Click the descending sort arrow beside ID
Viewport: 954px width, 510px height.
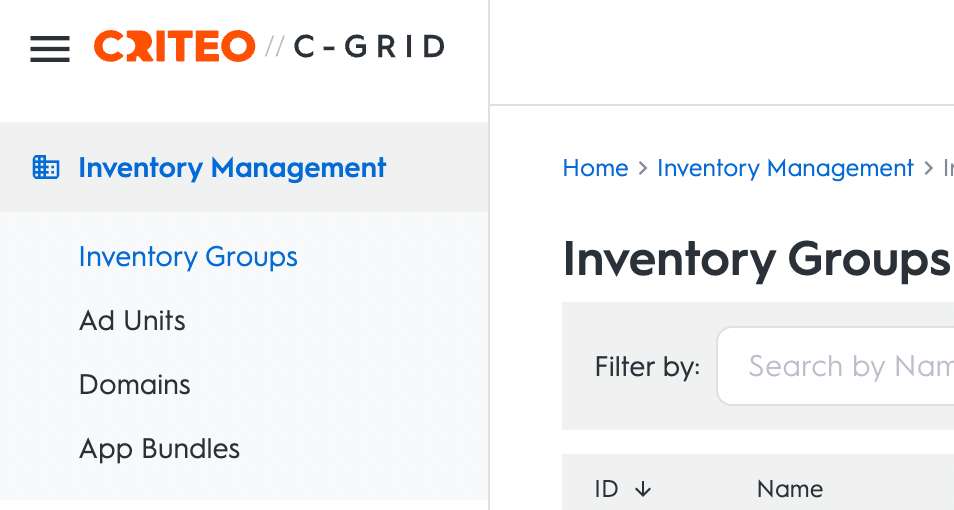point(643,489)
